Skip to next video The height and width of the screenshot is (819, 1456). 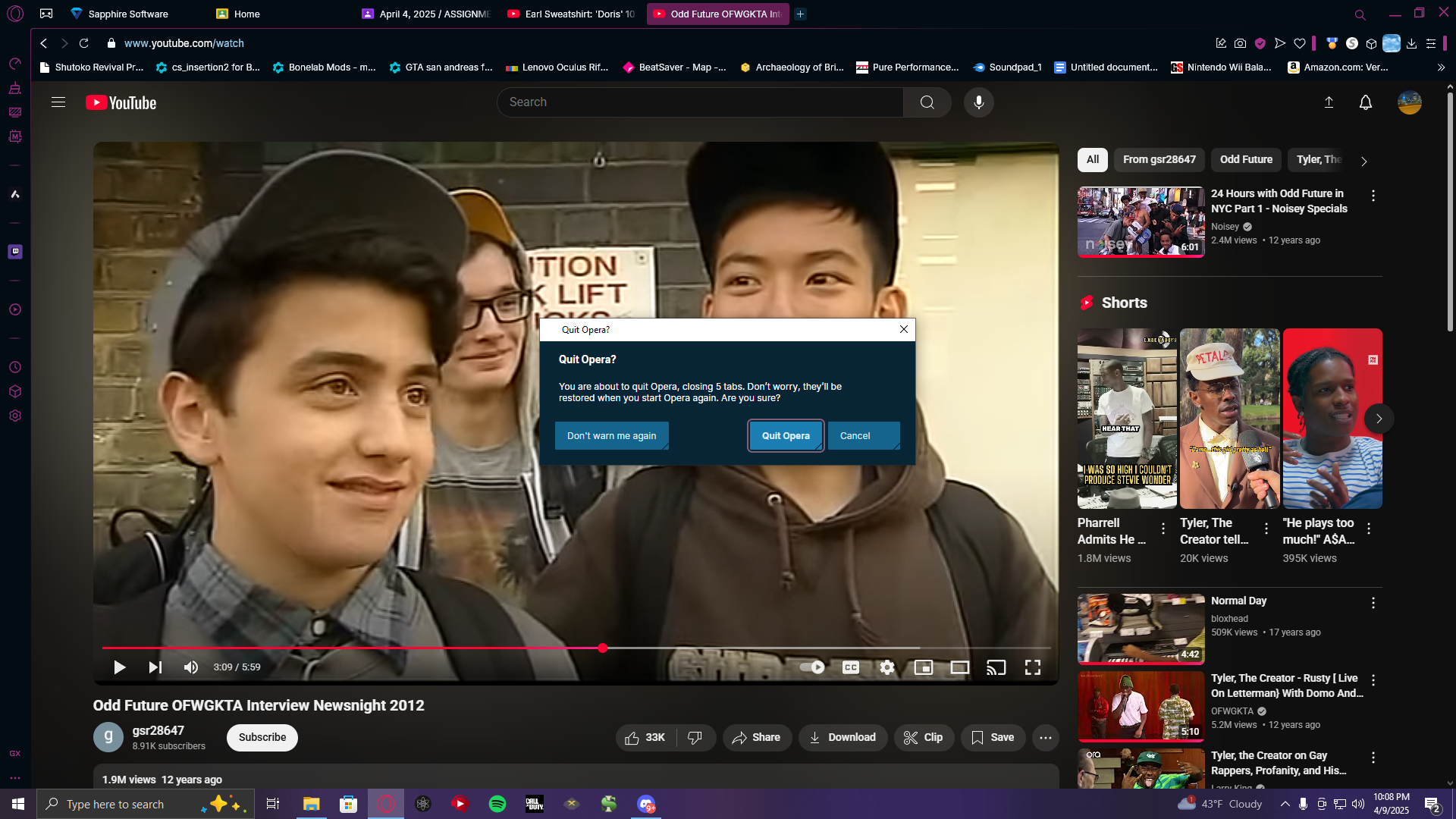coord(155,667)
